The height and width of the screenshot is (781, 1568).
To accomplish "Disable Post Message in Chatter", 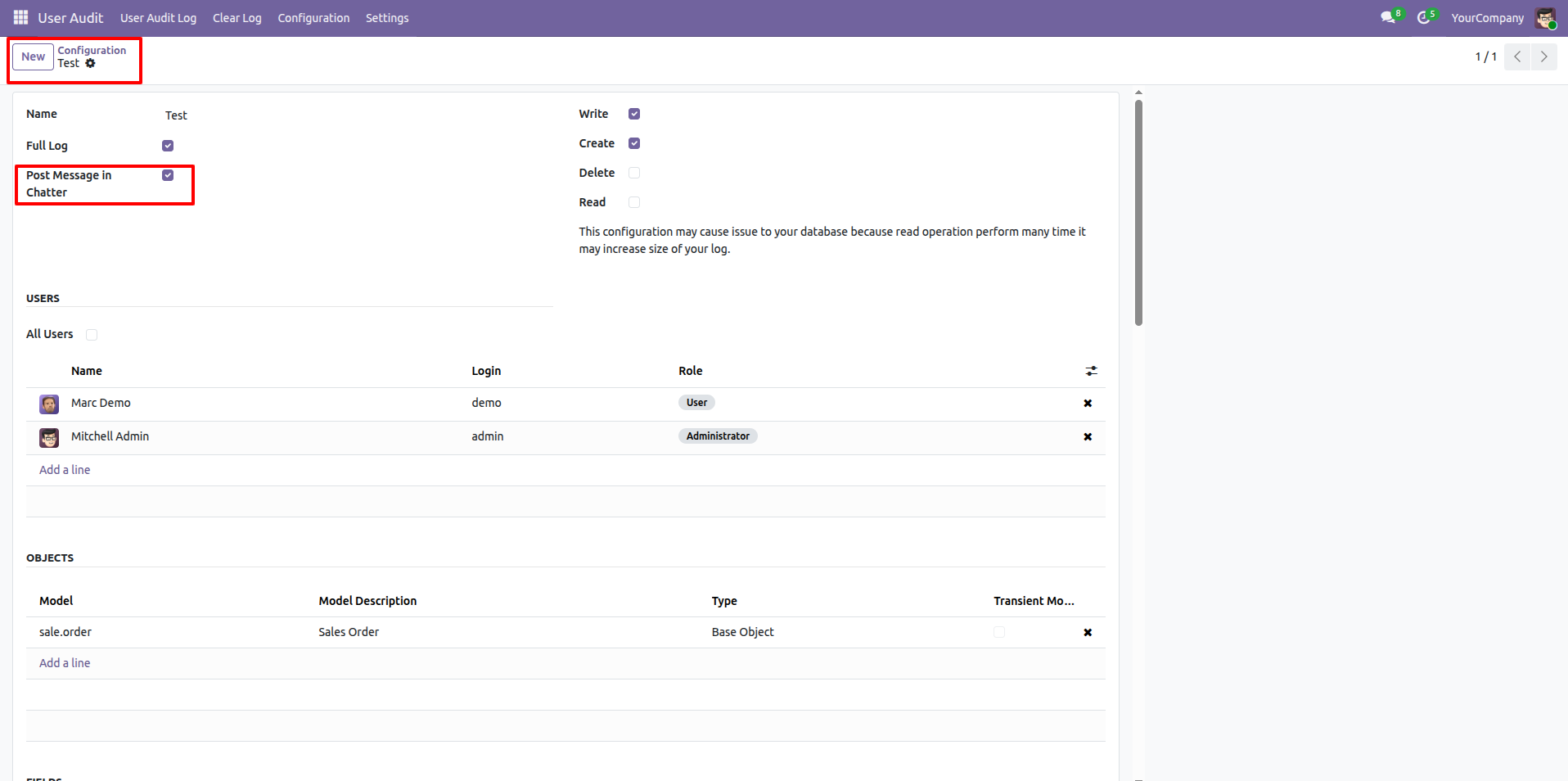I will click(x=168, y=175).
